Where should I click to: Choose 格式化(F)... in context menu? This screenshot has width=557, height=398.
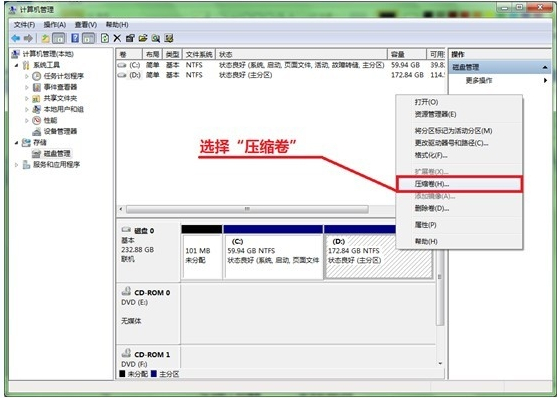coord(459,156)
